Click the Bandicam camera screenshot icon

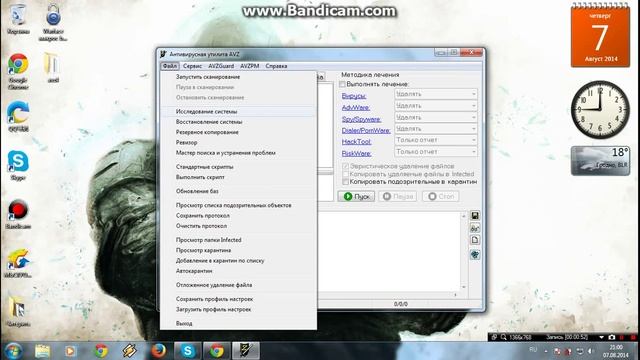tap(611, 337)
